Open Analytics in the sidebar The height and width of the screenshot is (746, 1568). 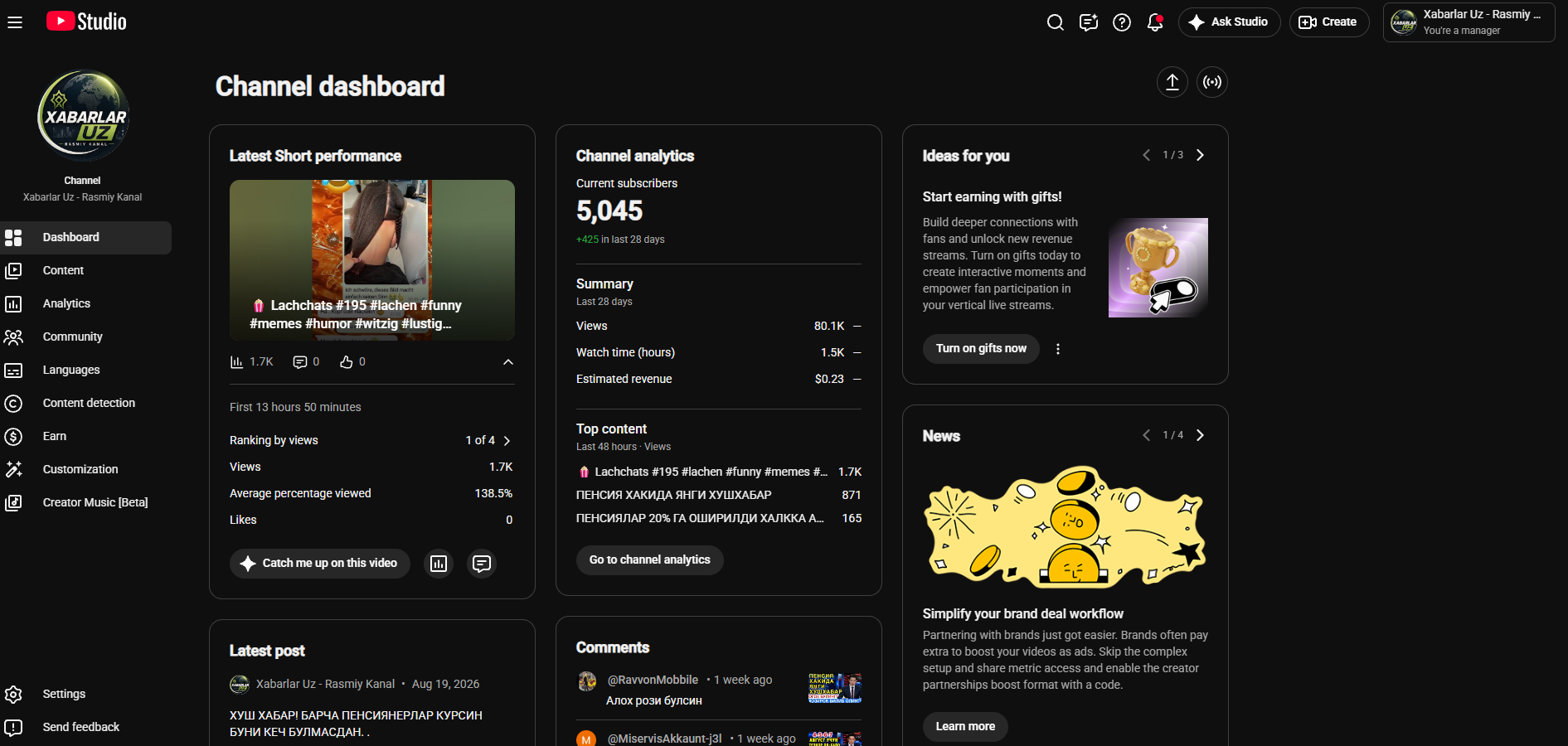click(86, 304)
